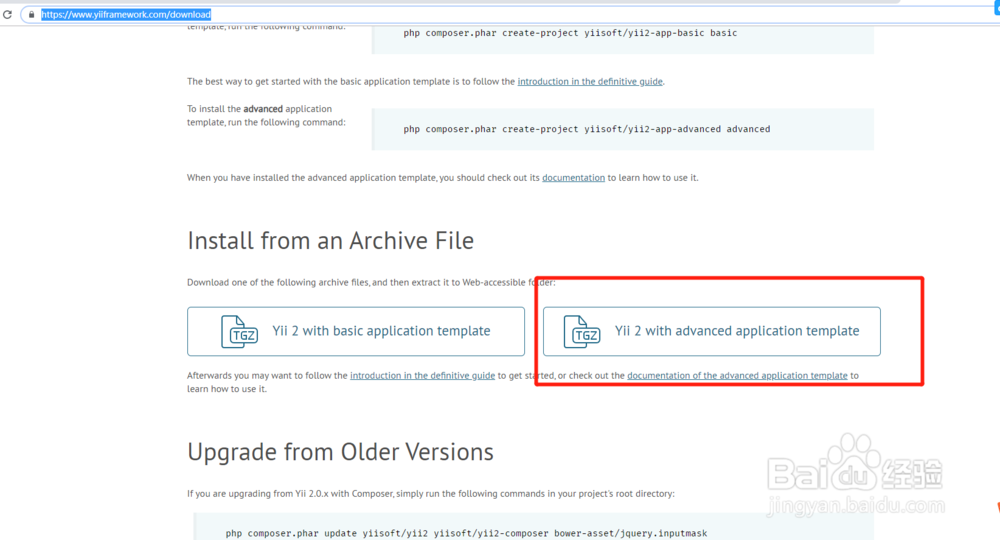Click 'Upgrade from Older Versions' heading
Screen dimensions: 1000x540
tap(341, 452)
